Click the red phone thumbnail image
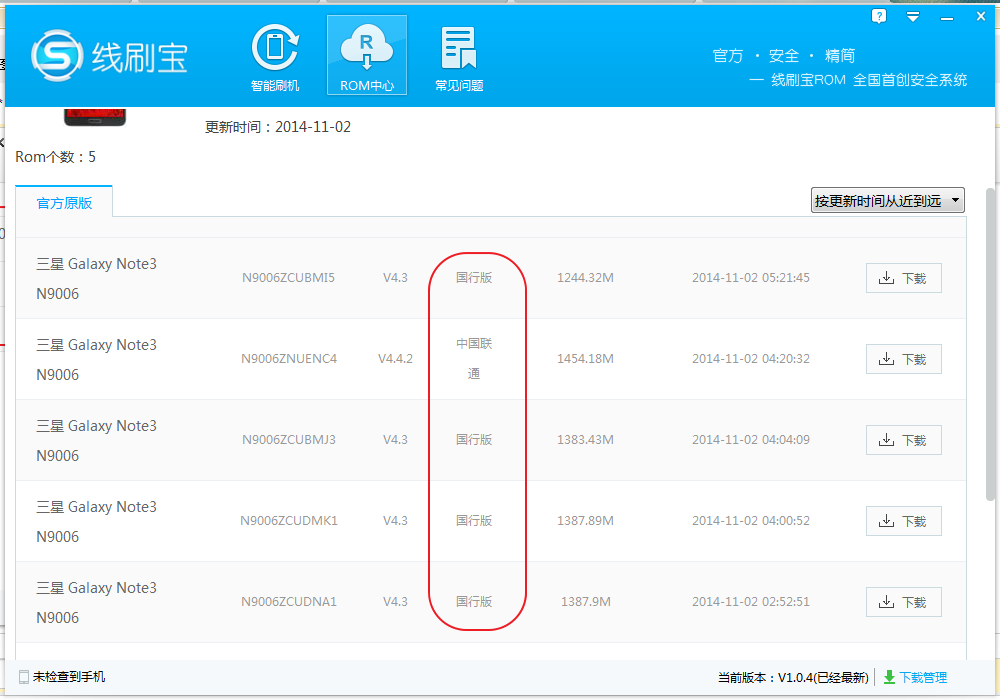Screen dimensions: 1000x700 pos(95,117)
